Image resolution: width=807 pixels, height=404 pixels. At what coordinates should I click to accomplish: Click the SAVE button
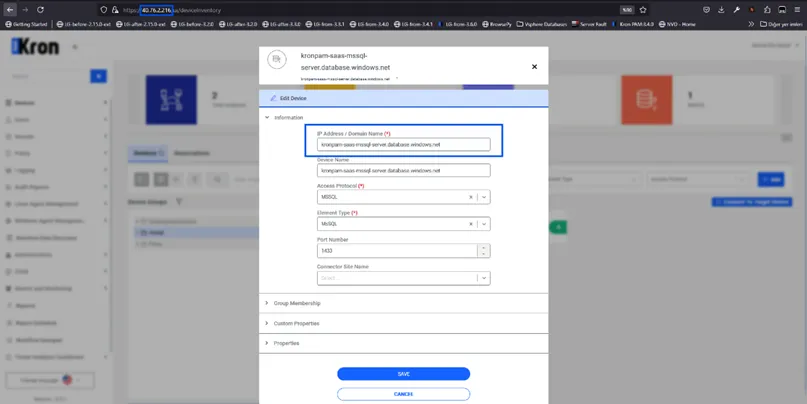[404, 374]
